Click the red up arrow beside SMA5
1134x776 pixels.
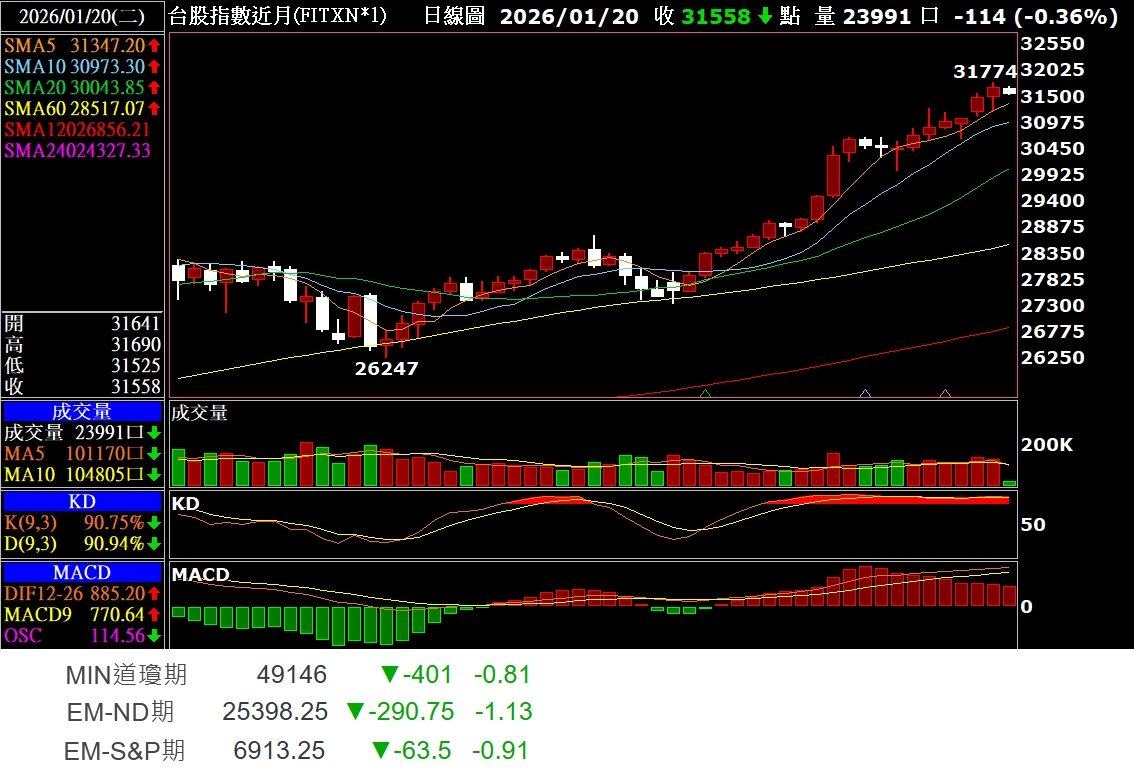[x=154, y=46]
